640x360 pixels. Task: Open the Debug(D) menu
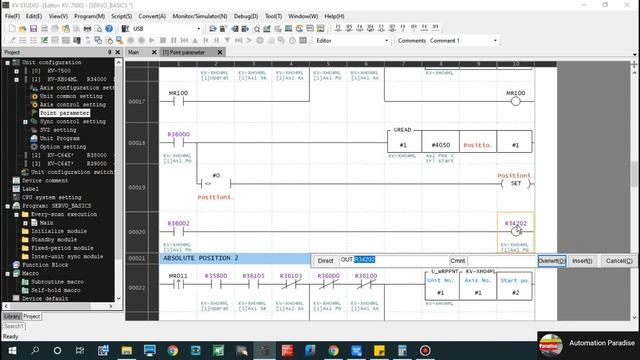click(x=246, y=16)
